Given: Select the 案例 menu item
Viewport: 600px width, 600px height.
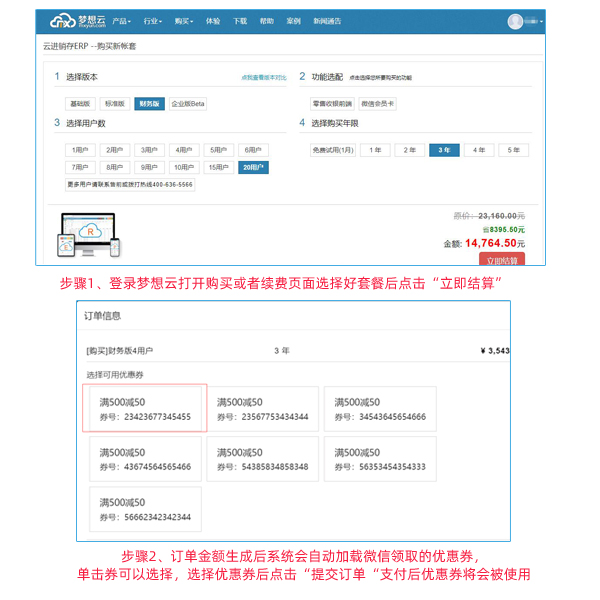Looking at the screenshot, I should pyautogui.click(x=293, y=21).
